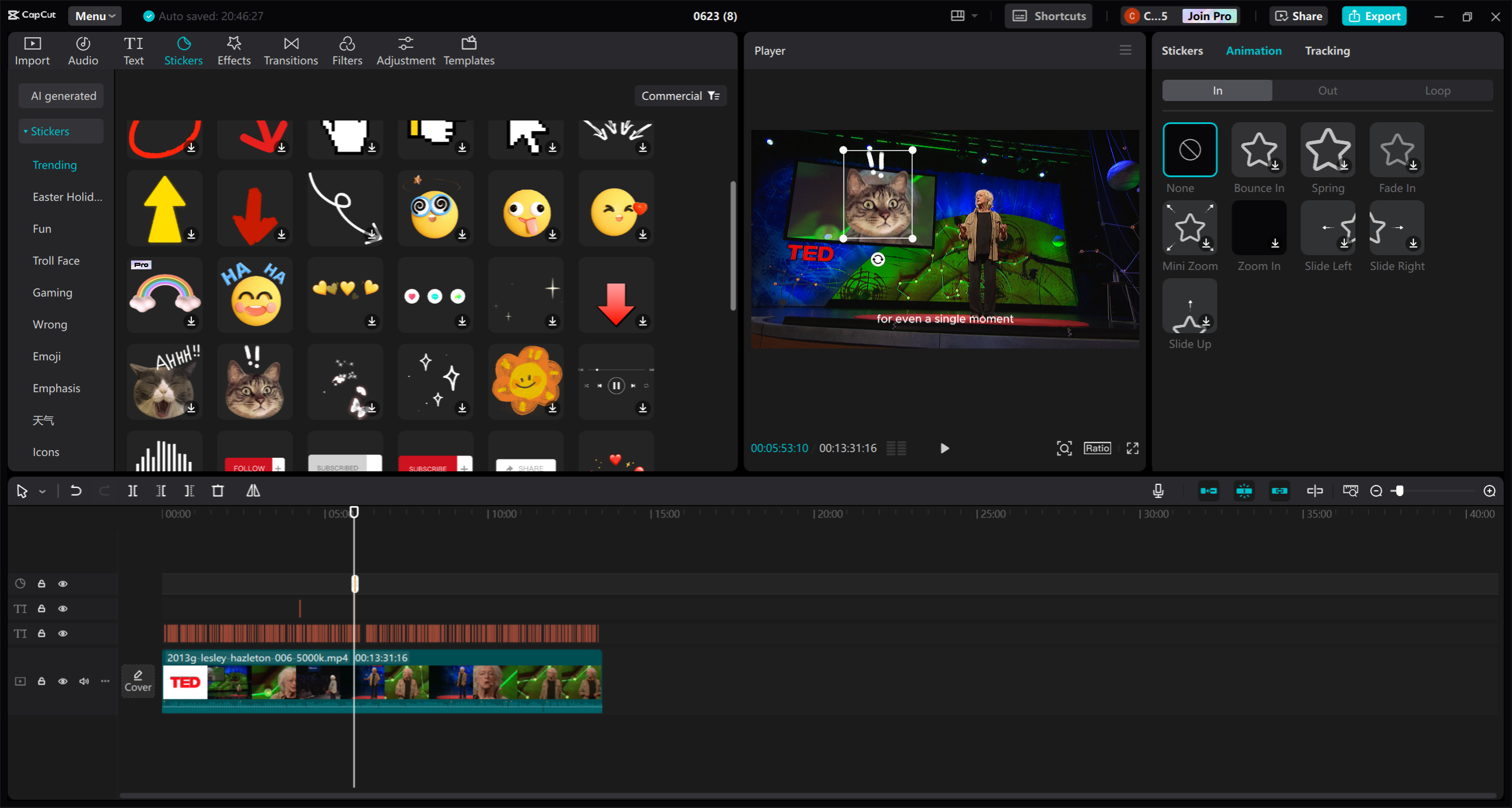This screenshot has width=1512, height=808.
Task: Lock the main video track
Action: point(41,681)
